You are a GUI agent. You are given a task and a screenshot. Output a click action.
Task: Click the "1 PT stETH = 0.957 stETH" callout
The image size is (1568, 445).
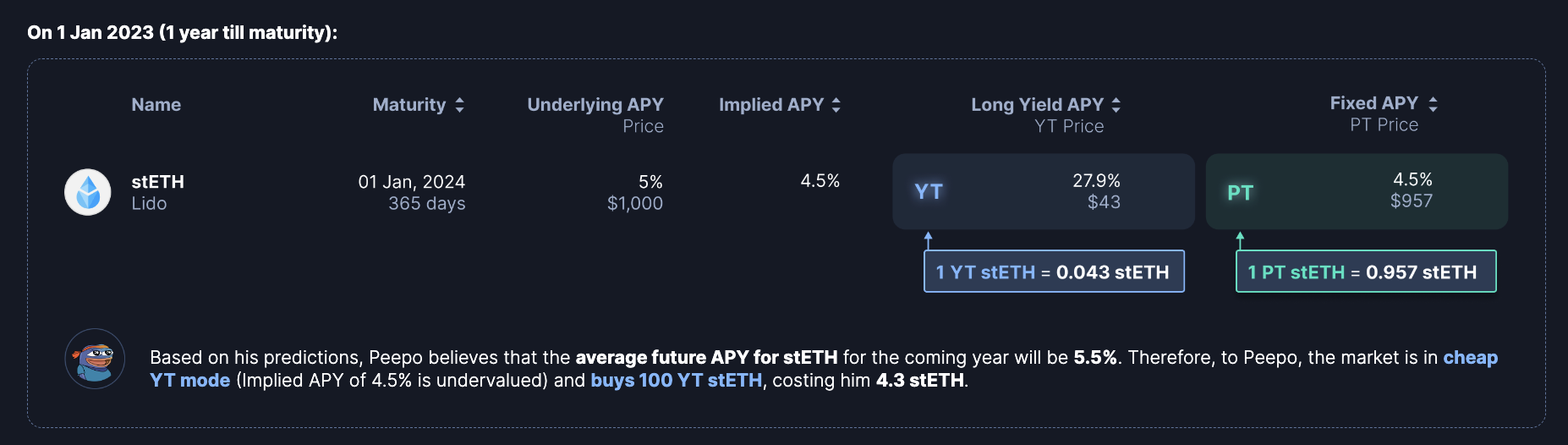click(1365, 272)
